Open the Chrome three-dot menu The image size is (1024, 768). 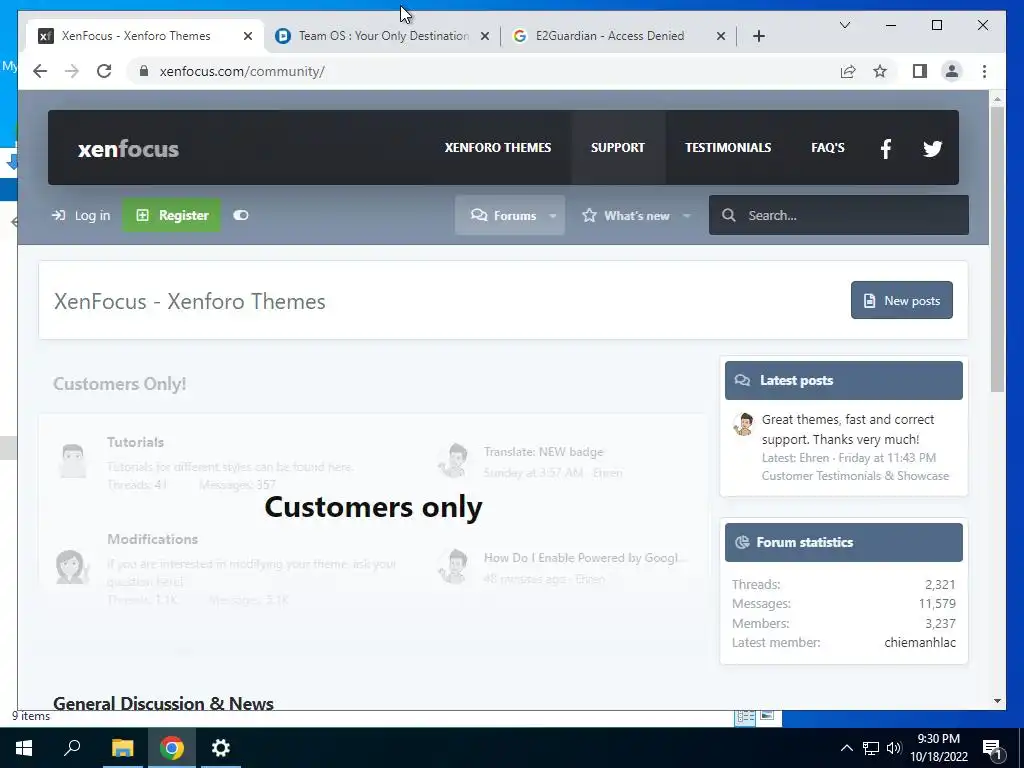pos(984,71)
